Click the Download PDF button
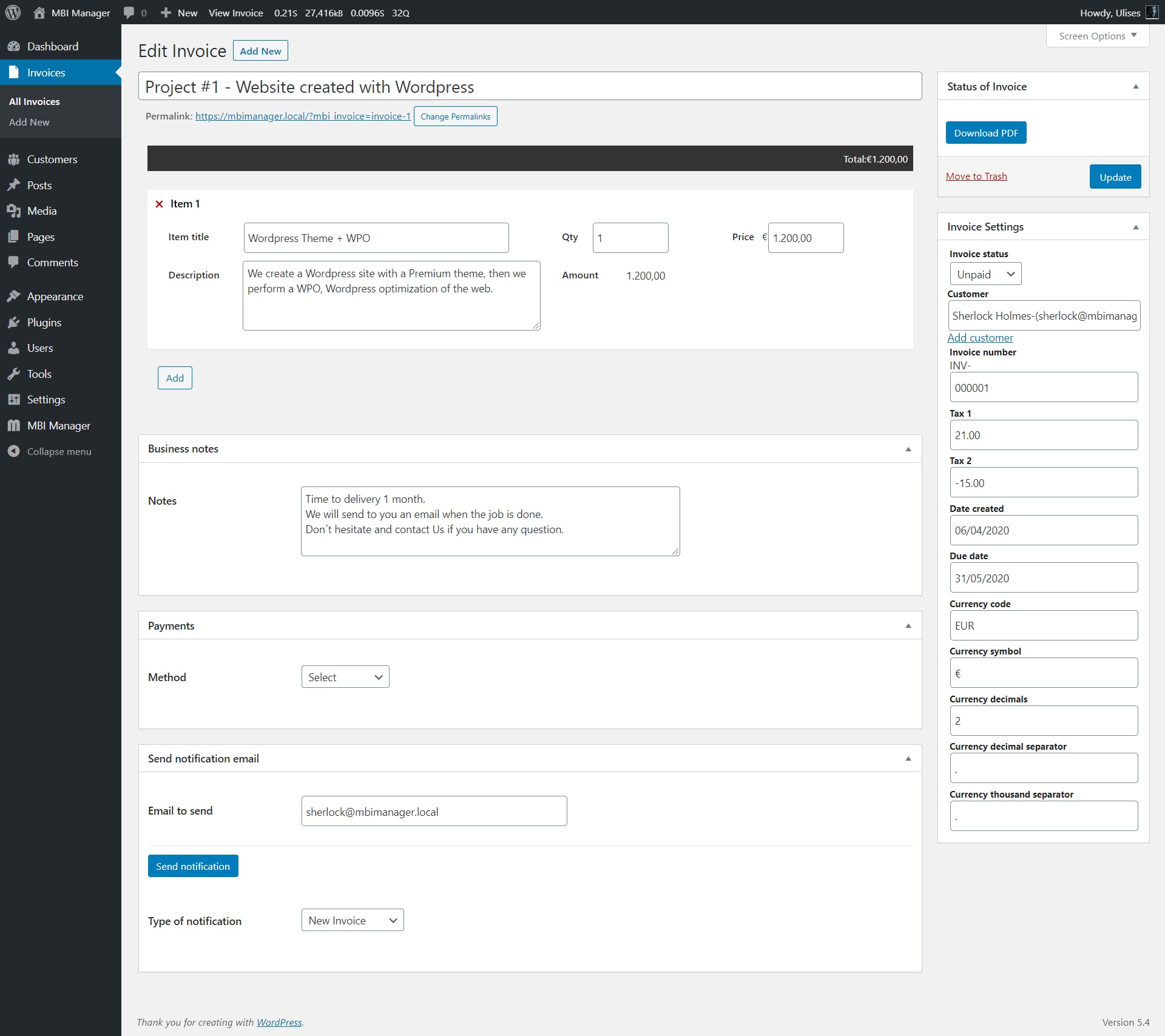Screen dimensions: 1165x1036 coord(985,133)
